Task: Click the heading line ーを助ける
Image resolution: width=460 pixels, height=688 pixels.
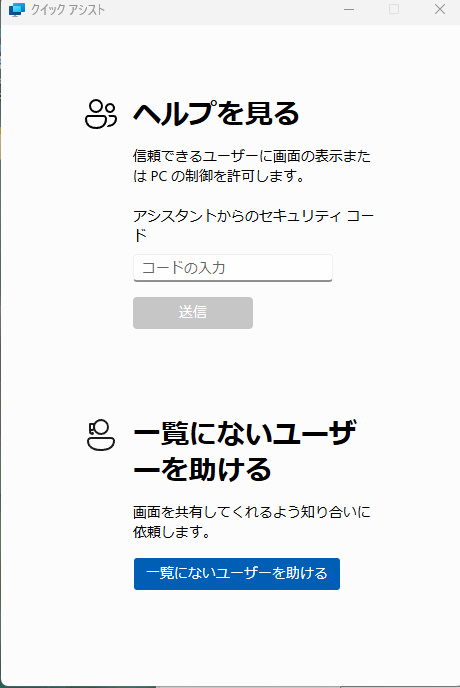Action: click(x=202, y=469)
